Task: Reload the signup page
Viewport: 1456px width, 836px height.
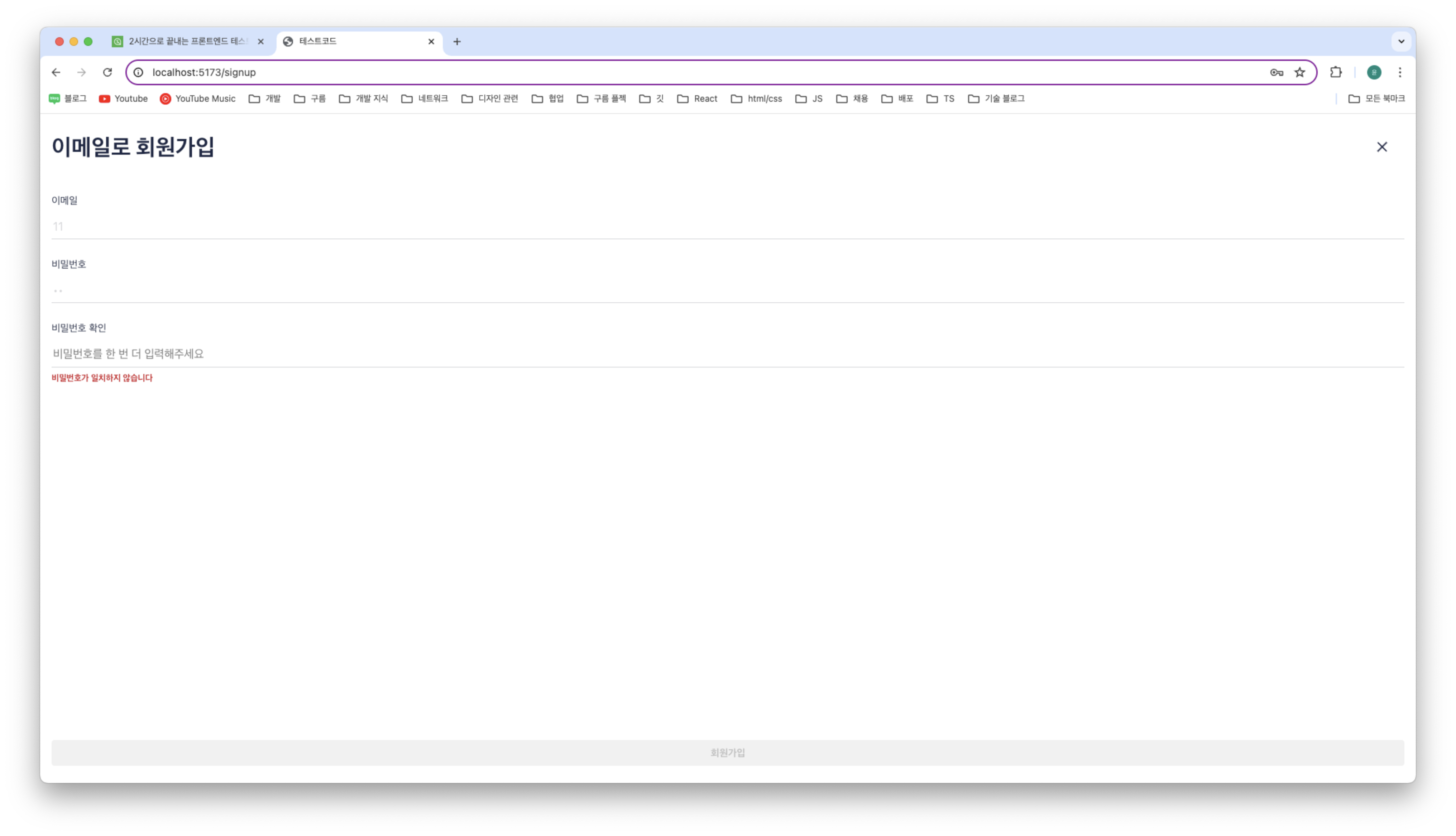Action: point(107,72)
